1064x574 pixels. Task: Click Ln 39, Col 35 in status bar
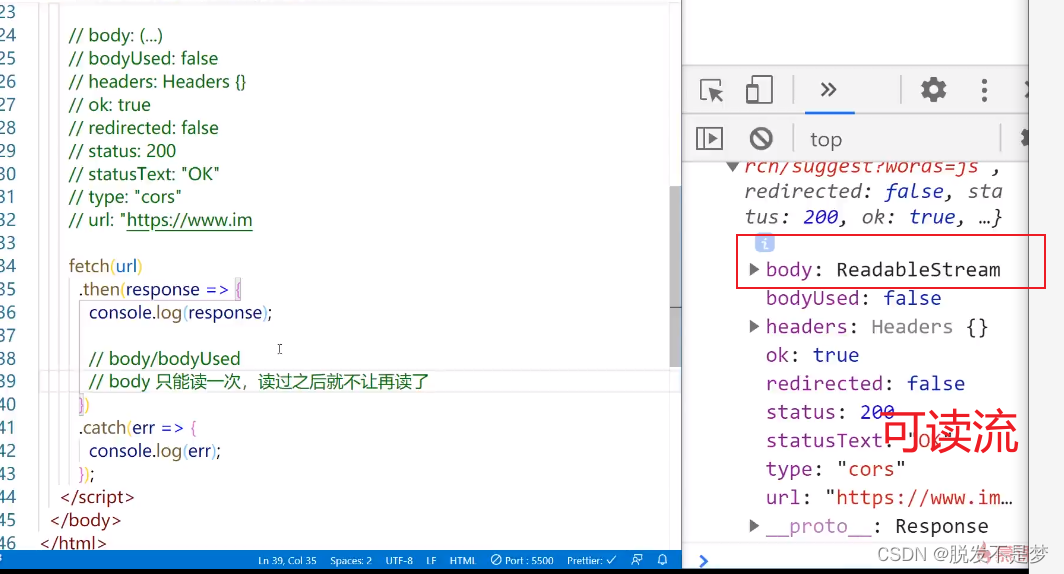coord(287,560)
